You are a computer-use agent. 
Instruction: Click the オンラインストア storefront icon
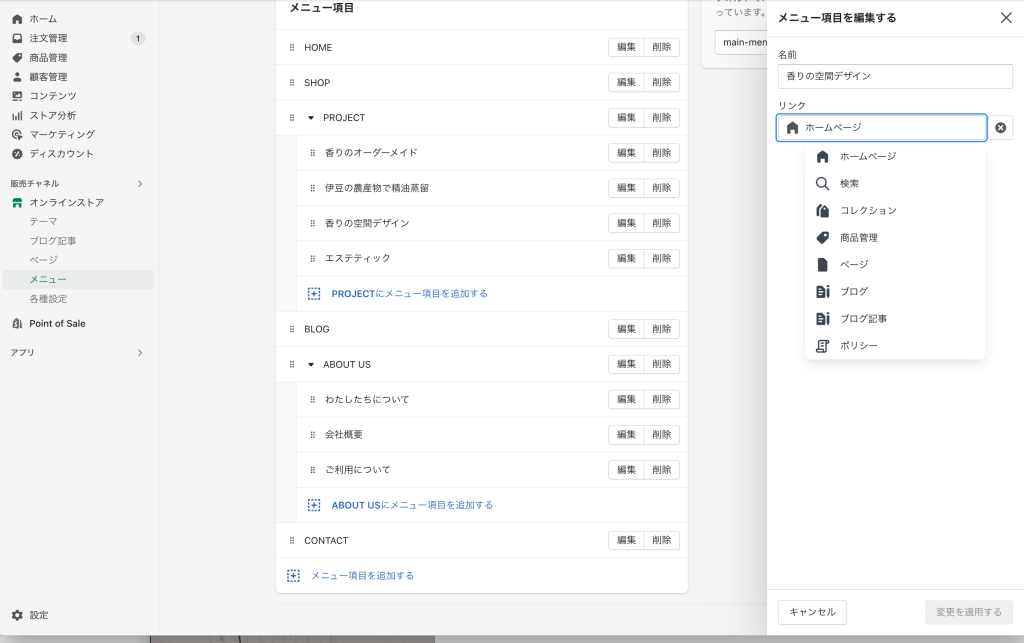(17, 203)
